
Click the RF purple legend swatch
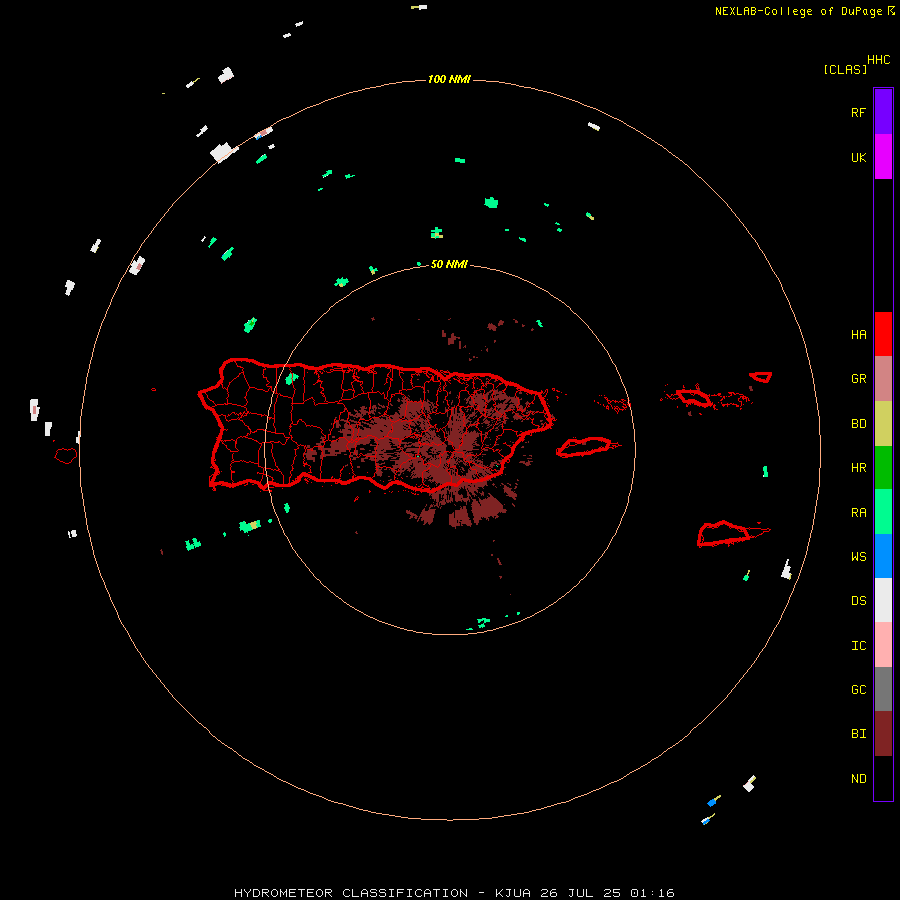(x=883, y=112)
